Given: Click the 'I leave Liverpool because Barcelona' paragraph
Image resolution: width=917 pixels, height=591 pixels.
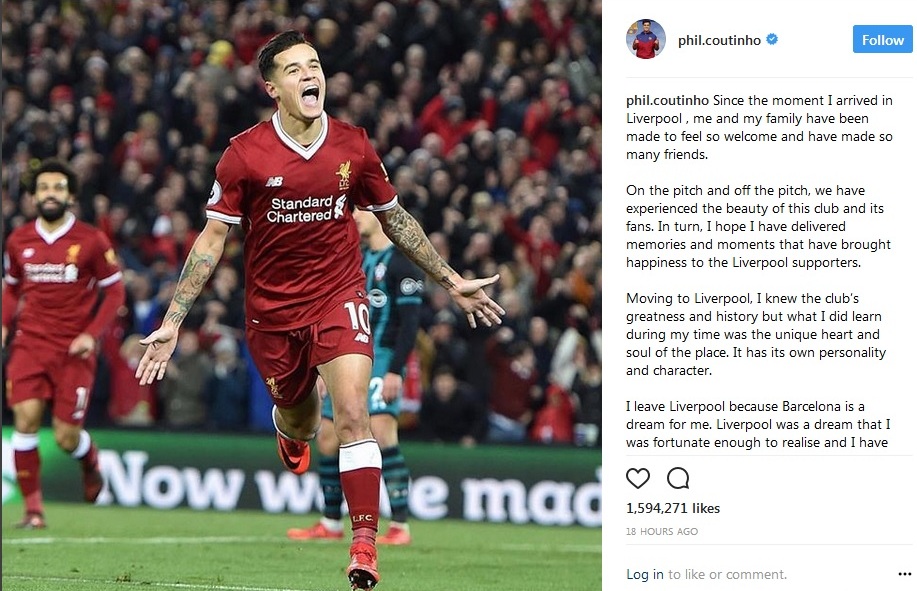Looking at the screenshot, I should (x=758, y=424).
